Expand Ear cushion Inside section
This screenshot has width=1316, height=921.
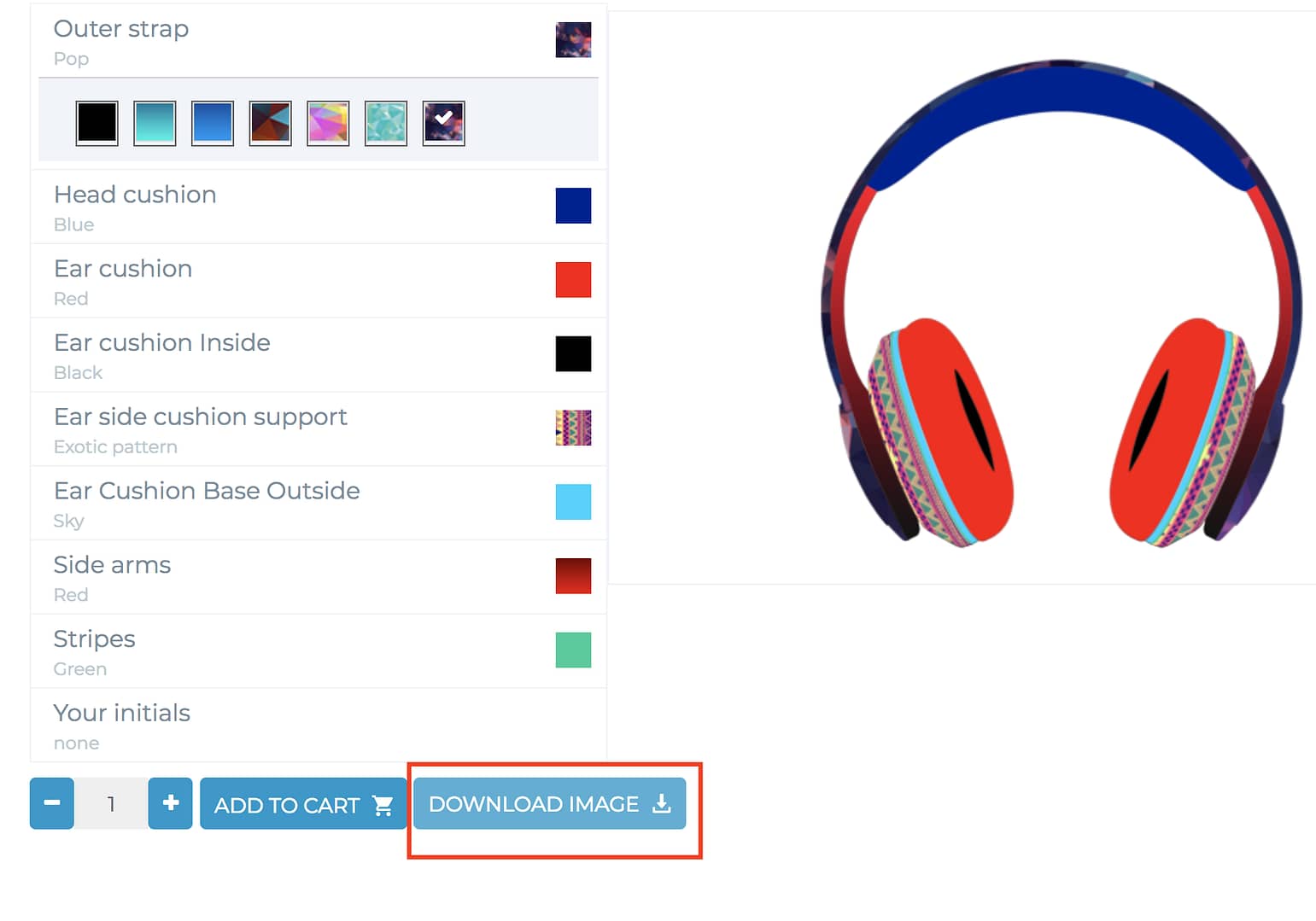point(319,355)
